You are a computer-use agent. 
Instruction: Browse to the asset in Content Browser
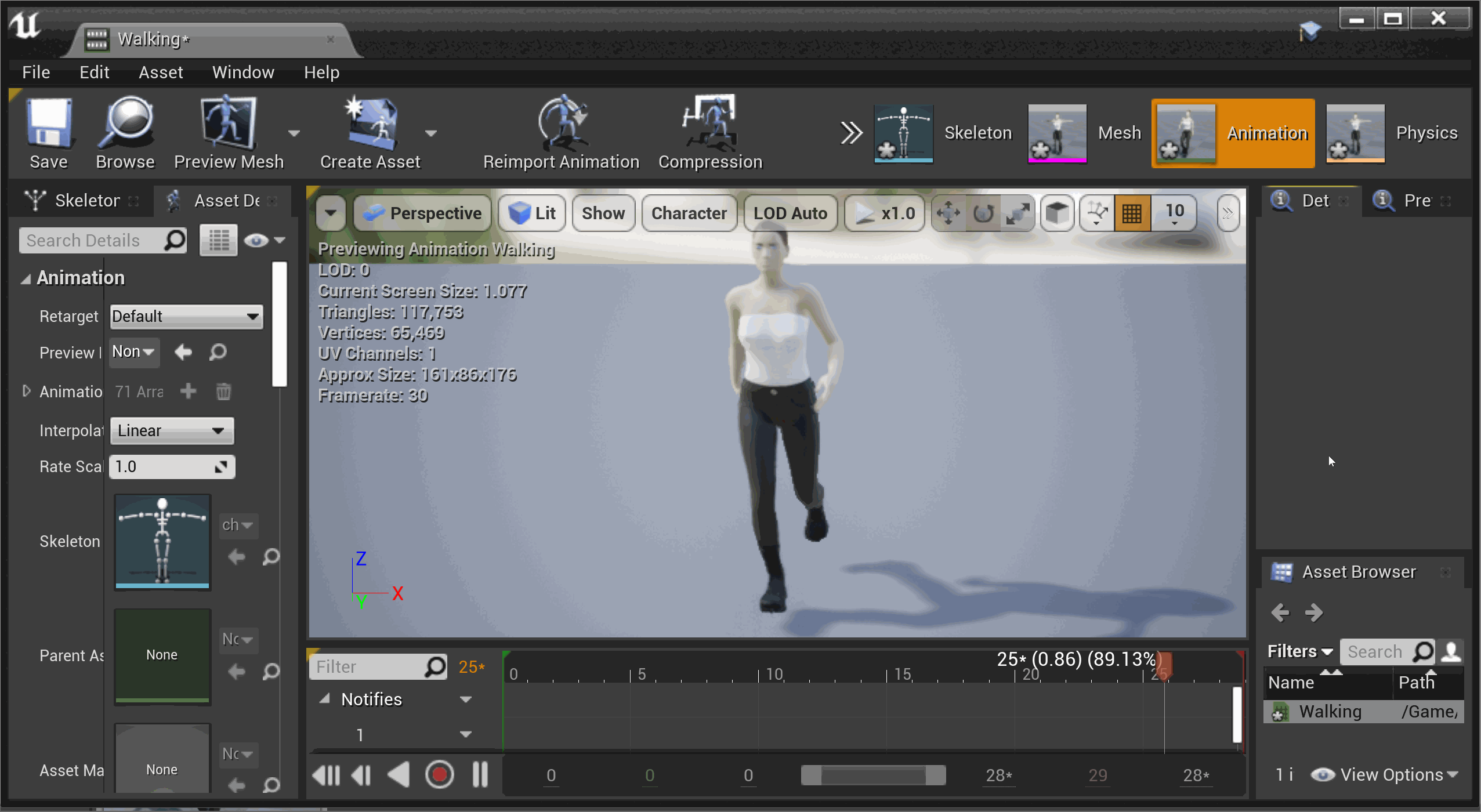coord(124,133)
